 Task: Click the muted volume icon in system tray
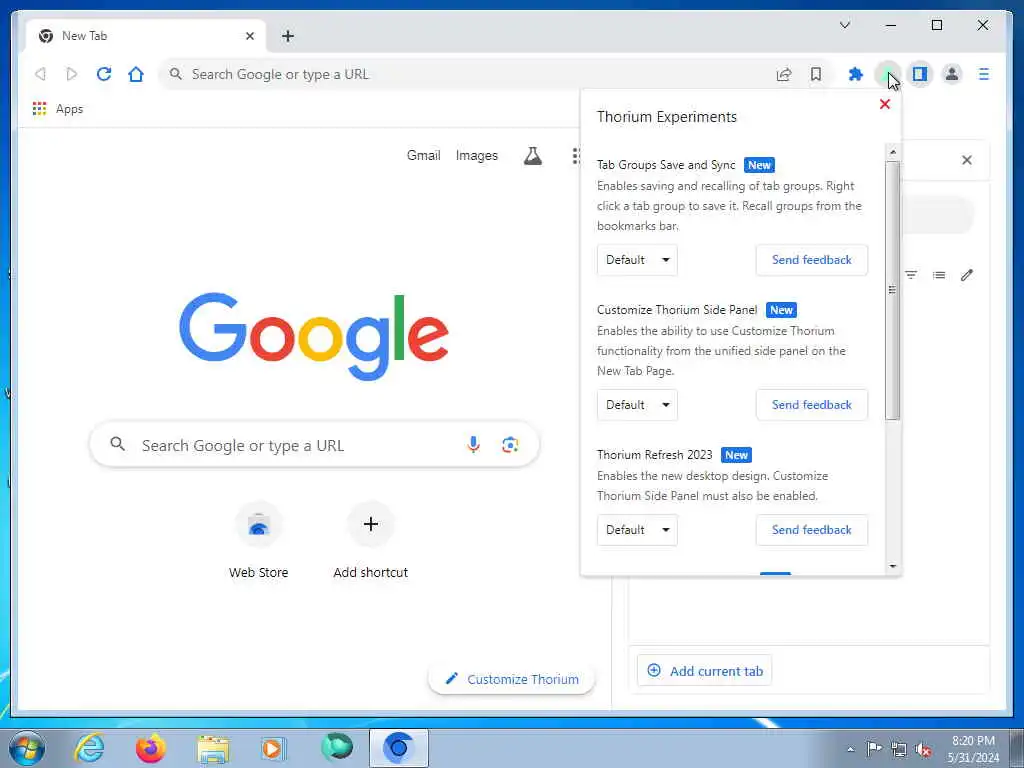923,749
